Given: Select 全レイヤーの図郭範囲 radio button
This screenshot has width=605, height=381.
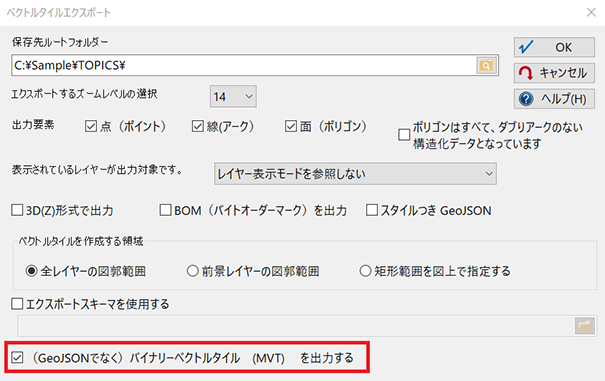Looking at the screenshot, I should [x=31, y=271].
